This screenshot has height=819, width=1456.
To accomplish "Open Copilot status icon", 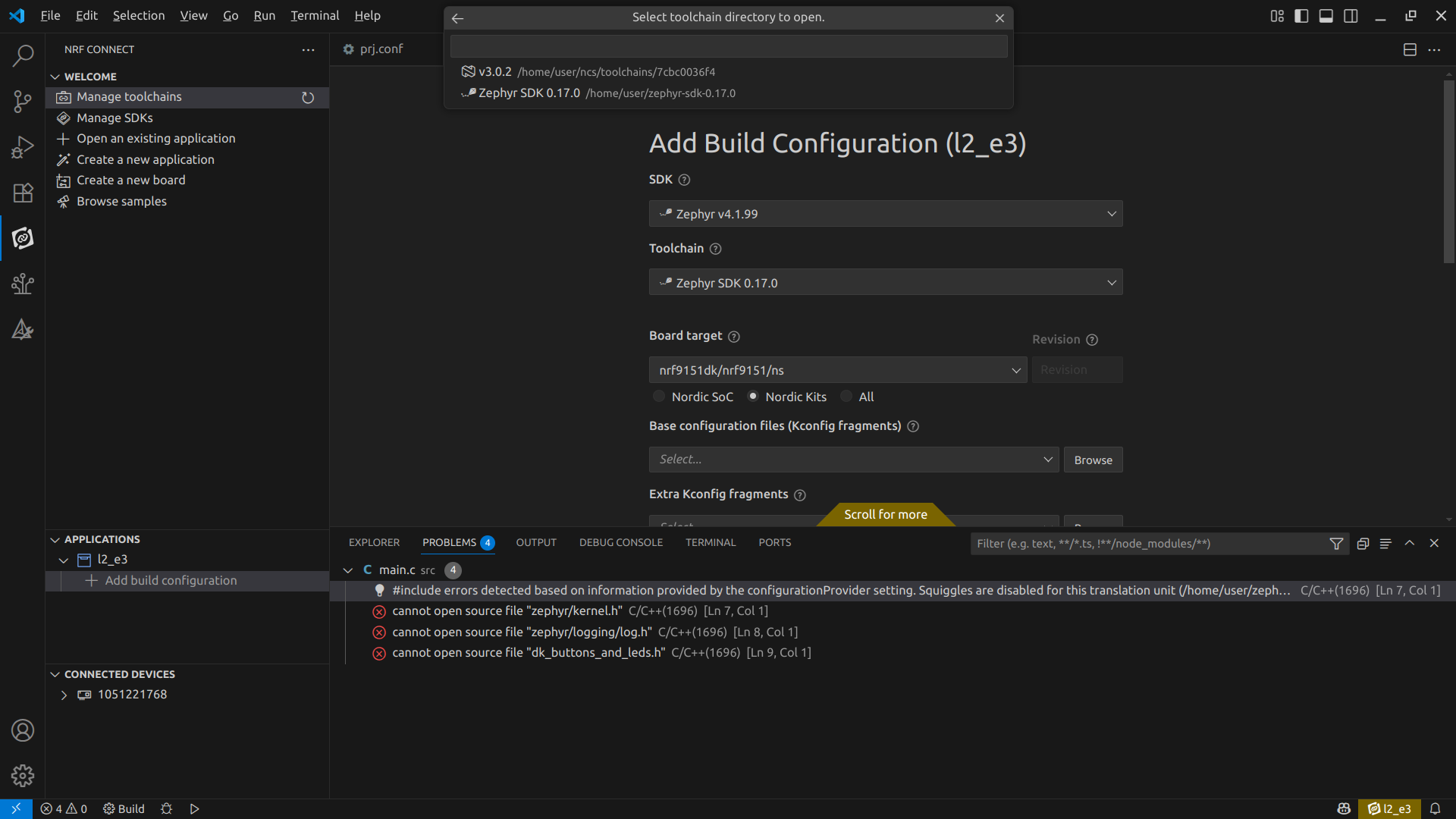I will click(1344, 809).
